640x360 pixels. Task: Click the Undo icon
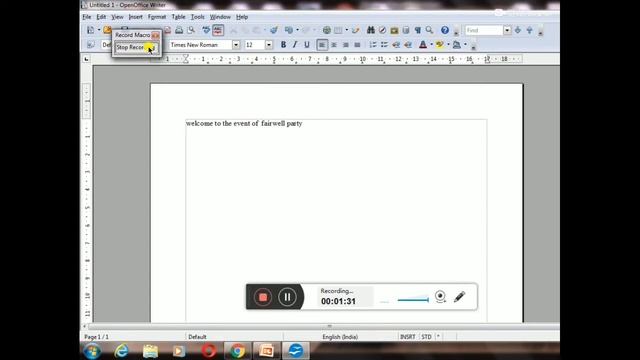[x=289, y=30]
